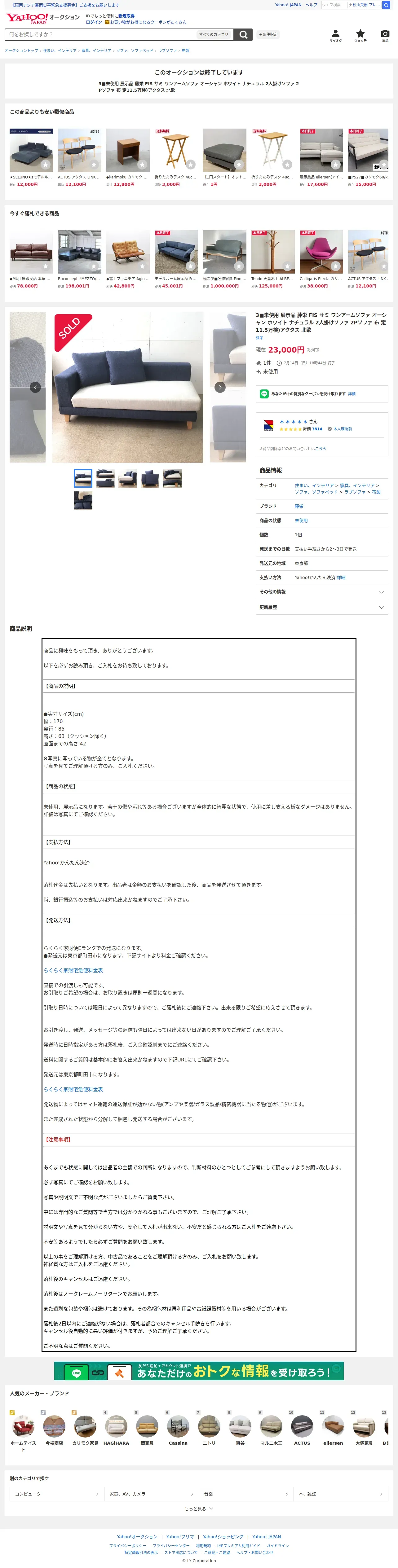This screenshot has height=1568, width=398.
Task: Open Yahoo!フリマ footer link
Action: click(x=180, y=1537)
